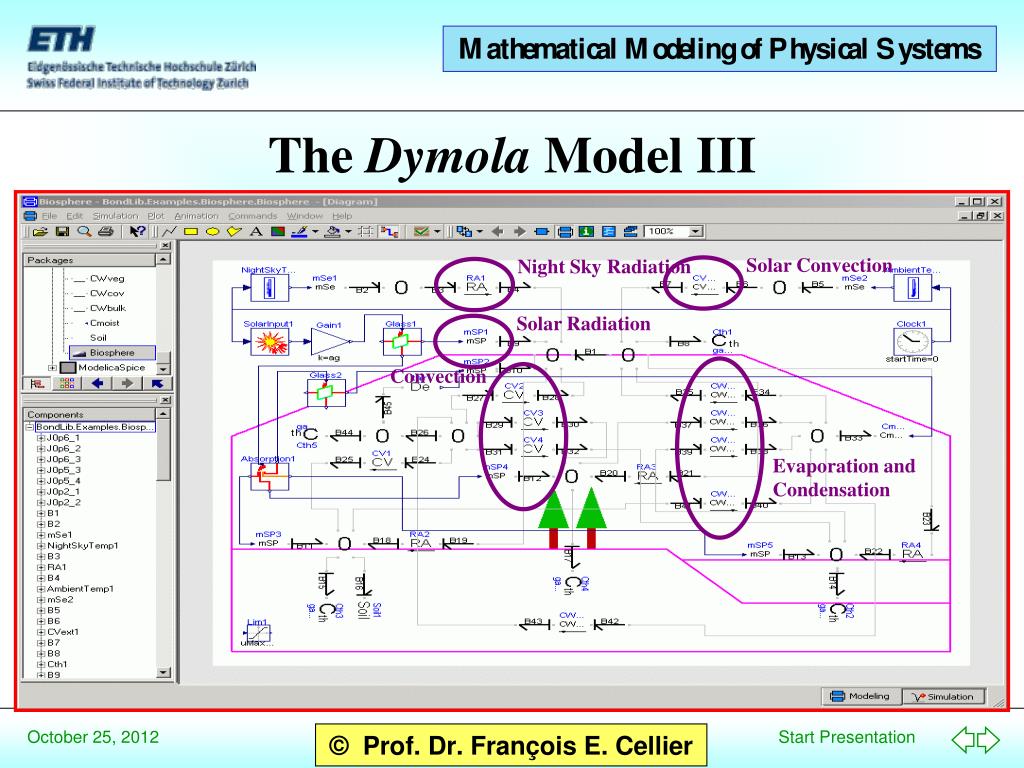1024x768 pixels.
Task: Click the SolarInput1 sun block in diagram
Action: click(270, 342)
